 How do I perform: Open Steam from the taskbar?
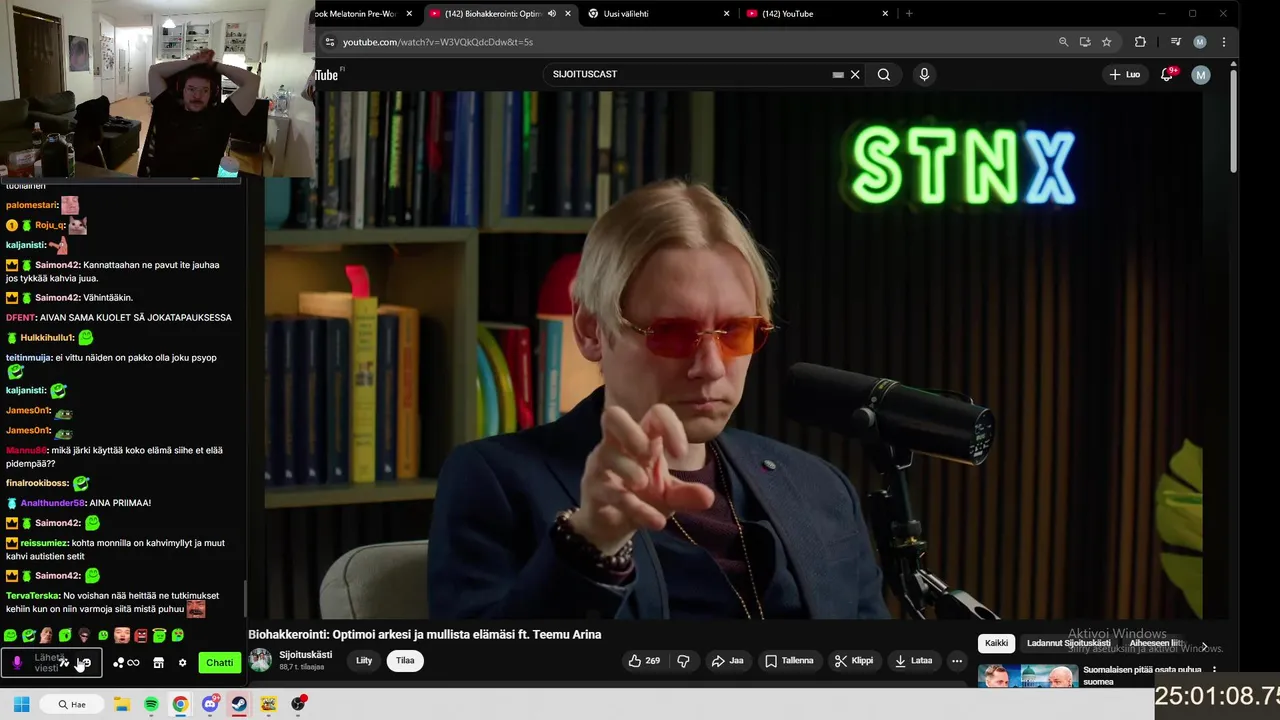(239, 704)
